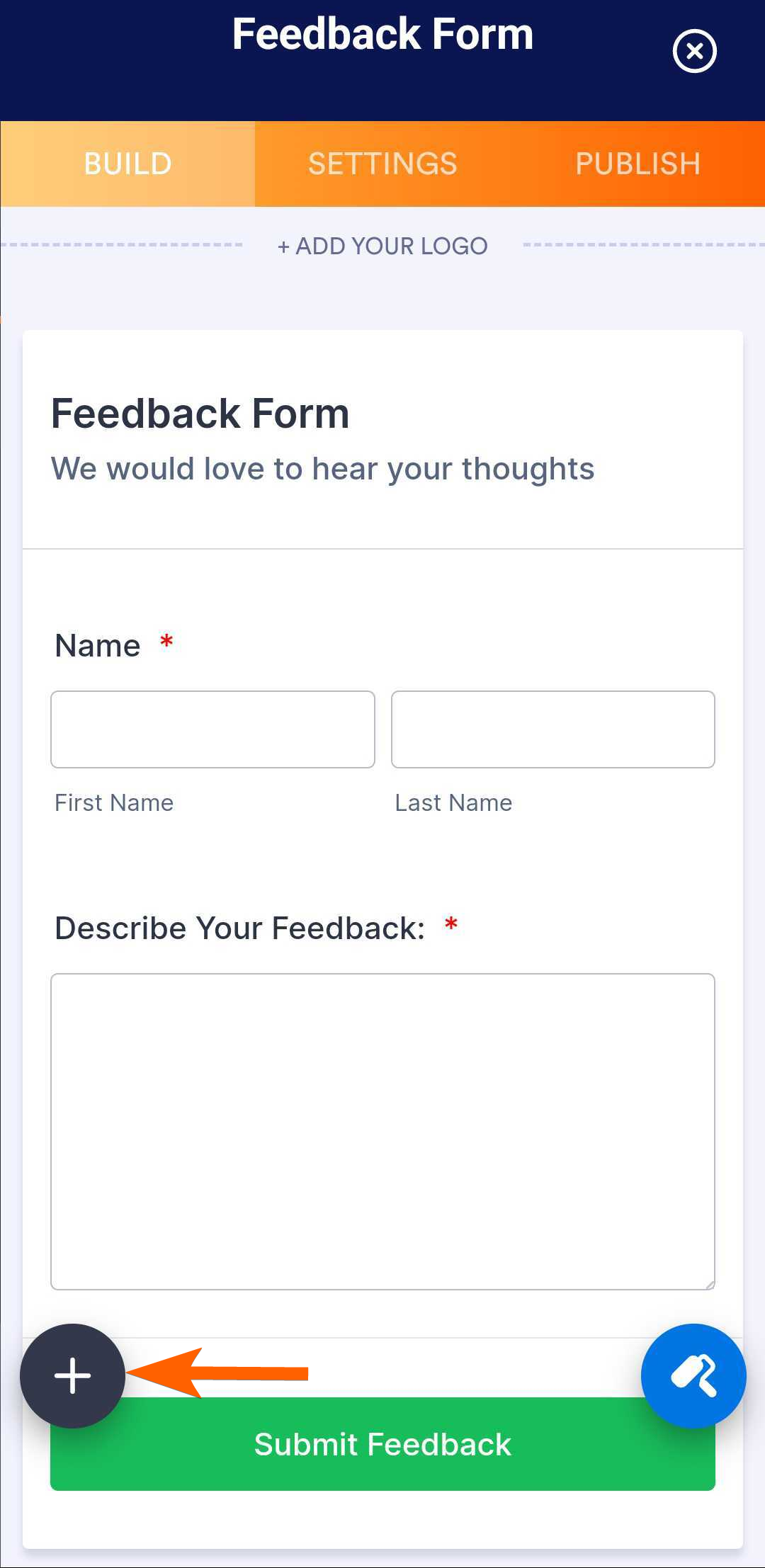Switch to the BUILD tab
This screenshot has height=1568, width=765.
coord(127,164)
